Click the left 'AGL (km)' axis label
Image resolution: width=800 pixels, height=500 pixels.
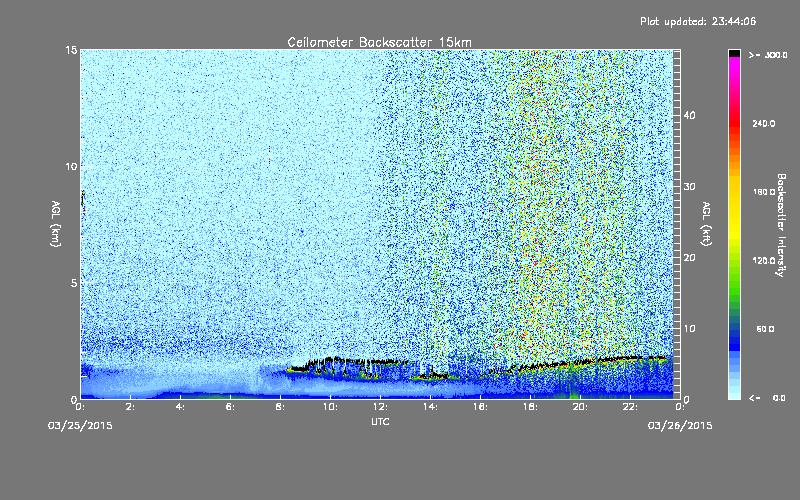pyautogui.click(x=56, y=224)
